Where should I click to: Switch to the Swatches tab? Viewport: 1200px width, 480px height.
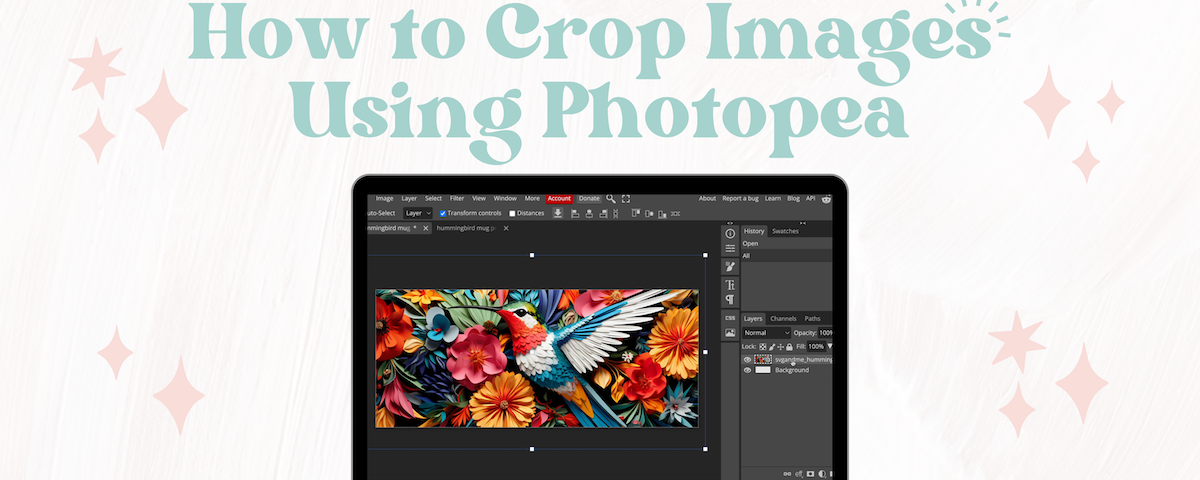coord(785,231)
